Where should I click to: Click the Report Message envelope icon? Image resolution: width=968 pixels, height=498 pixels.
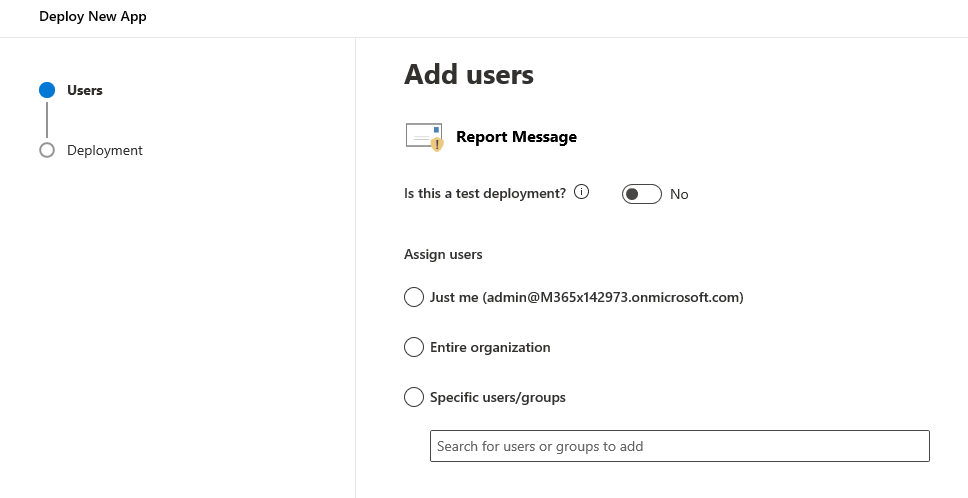point(424,137)
